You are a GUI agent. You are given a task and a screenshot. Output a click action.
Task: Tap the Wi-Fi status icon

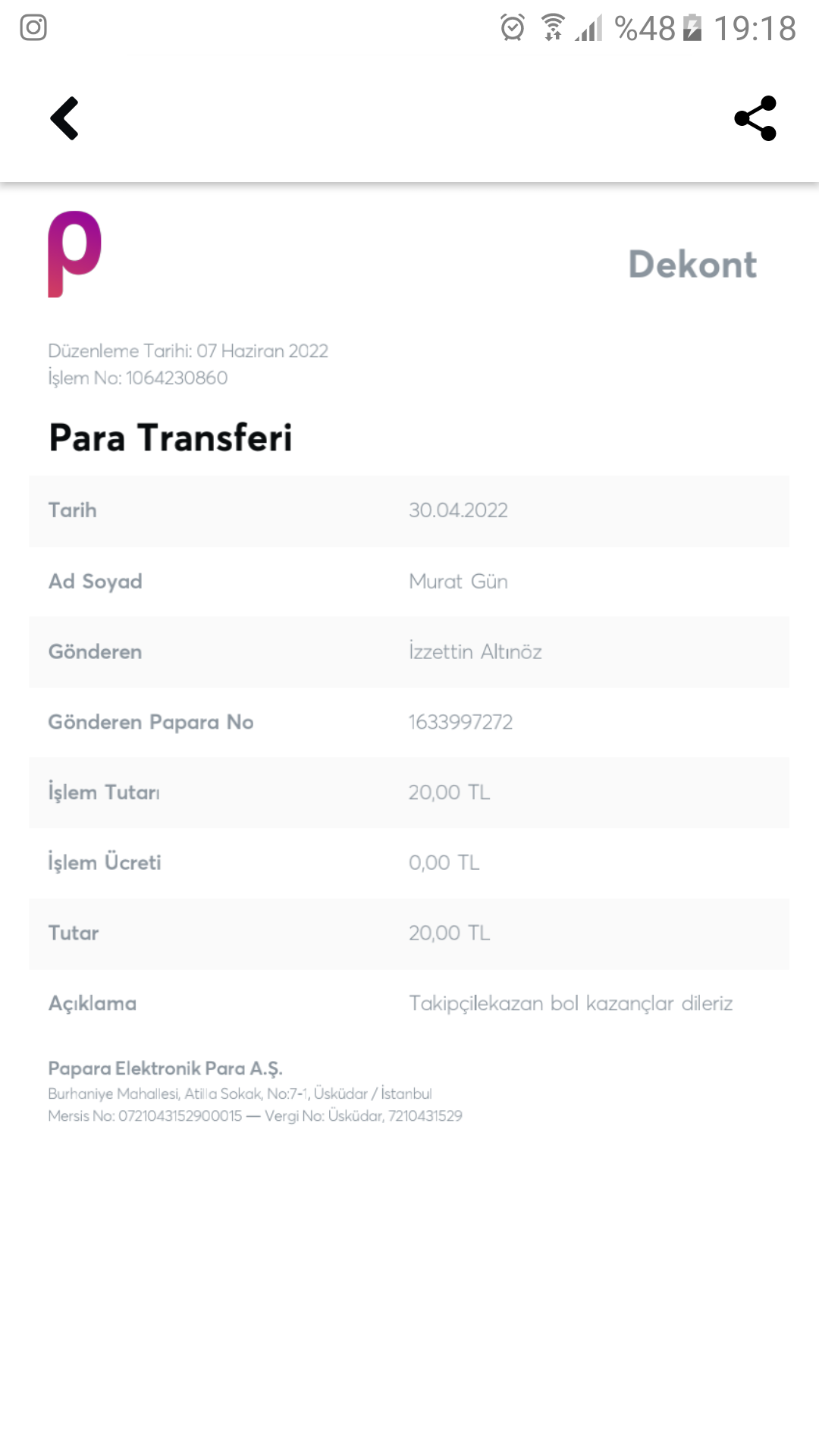553,27
